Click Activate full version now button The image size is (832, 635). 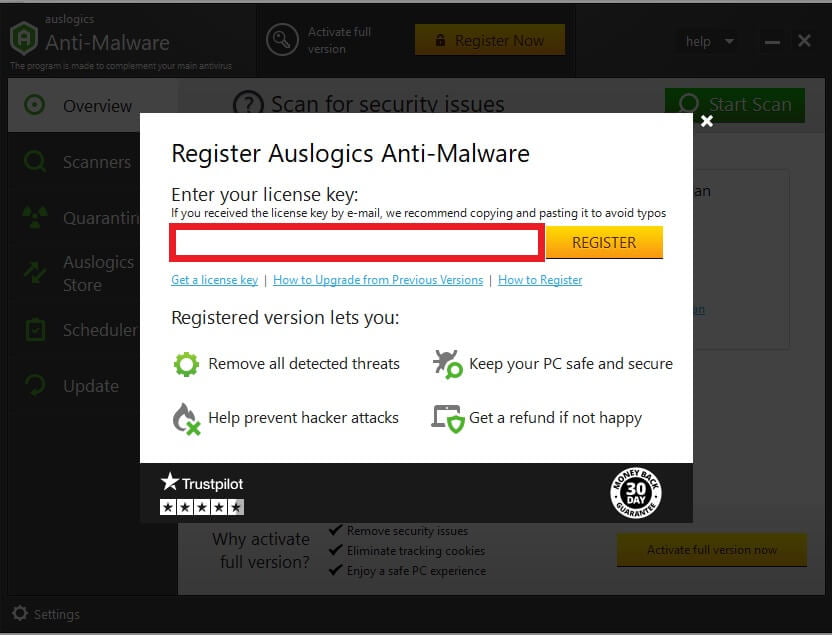click(712, 550)
